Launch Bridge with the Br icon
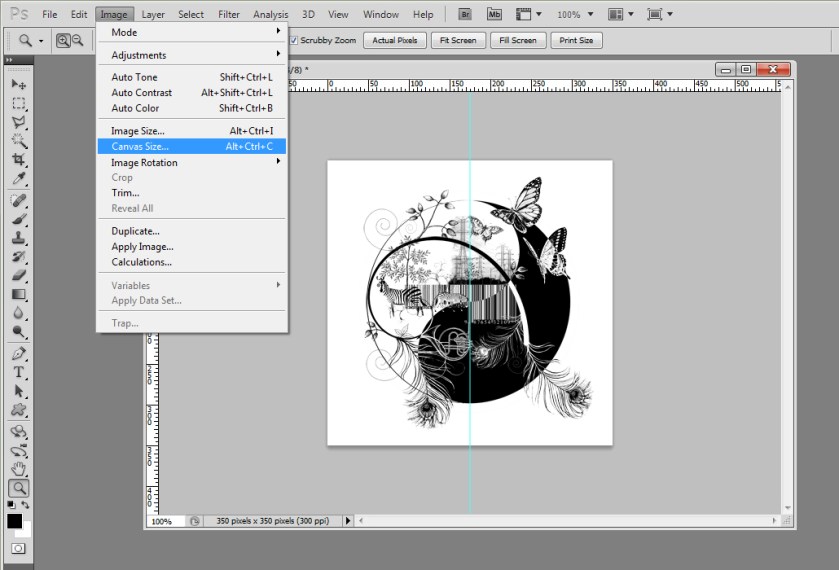Image resolution: width=839 pixels, height=570 pixels. [x=466, y=15]
